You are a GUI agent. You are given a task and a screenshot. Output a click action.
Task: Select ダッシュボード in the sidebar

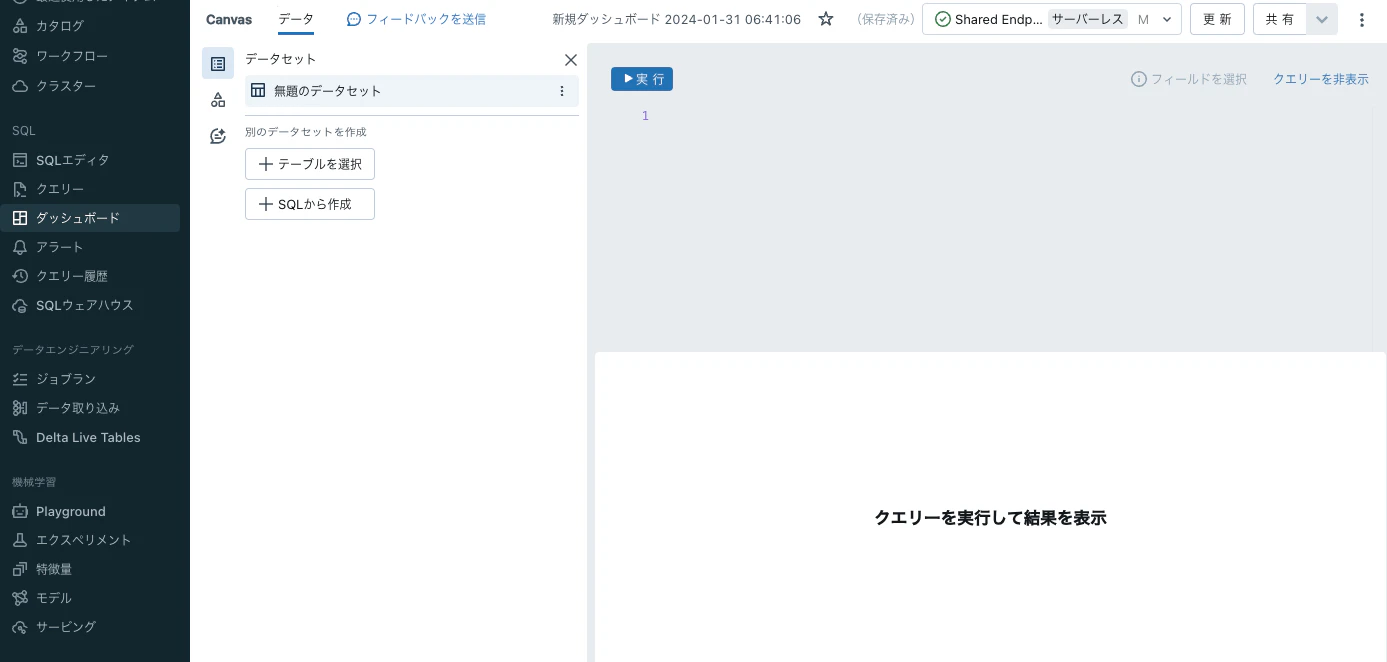90,218
